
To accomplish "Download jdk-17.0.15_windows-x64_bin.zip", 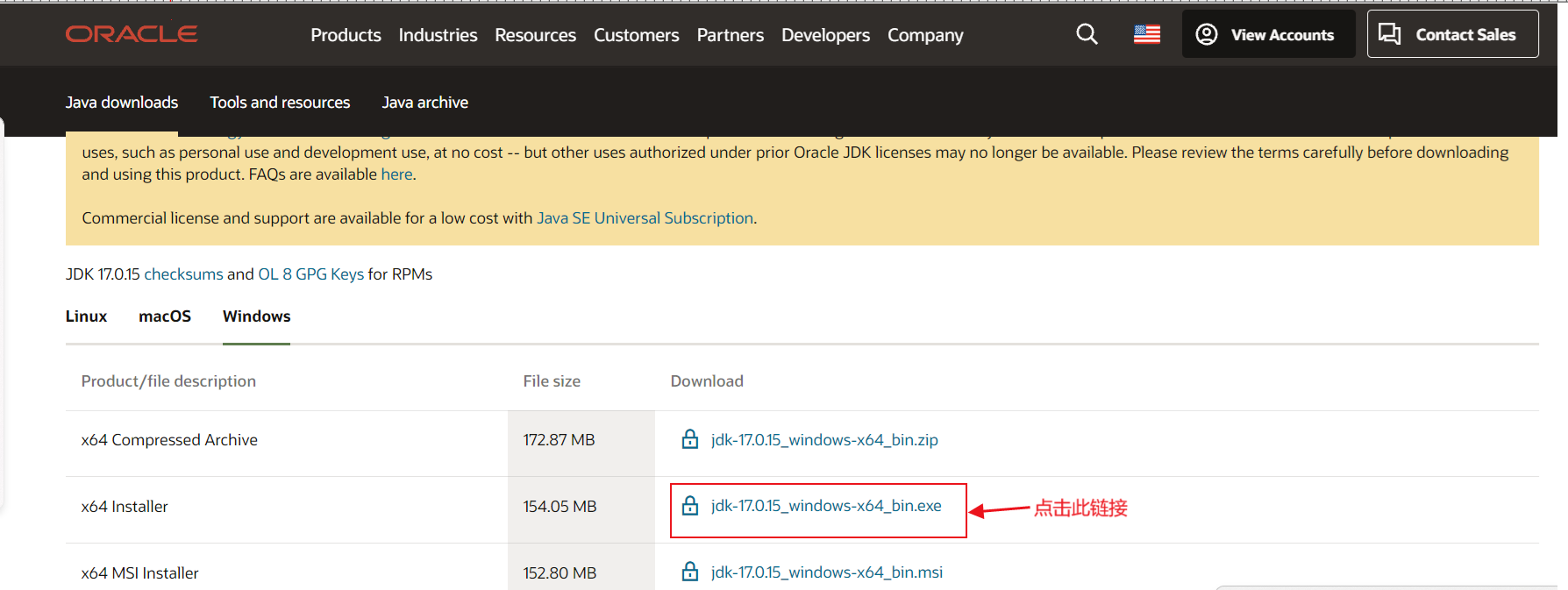I will (x=824, y=440).
